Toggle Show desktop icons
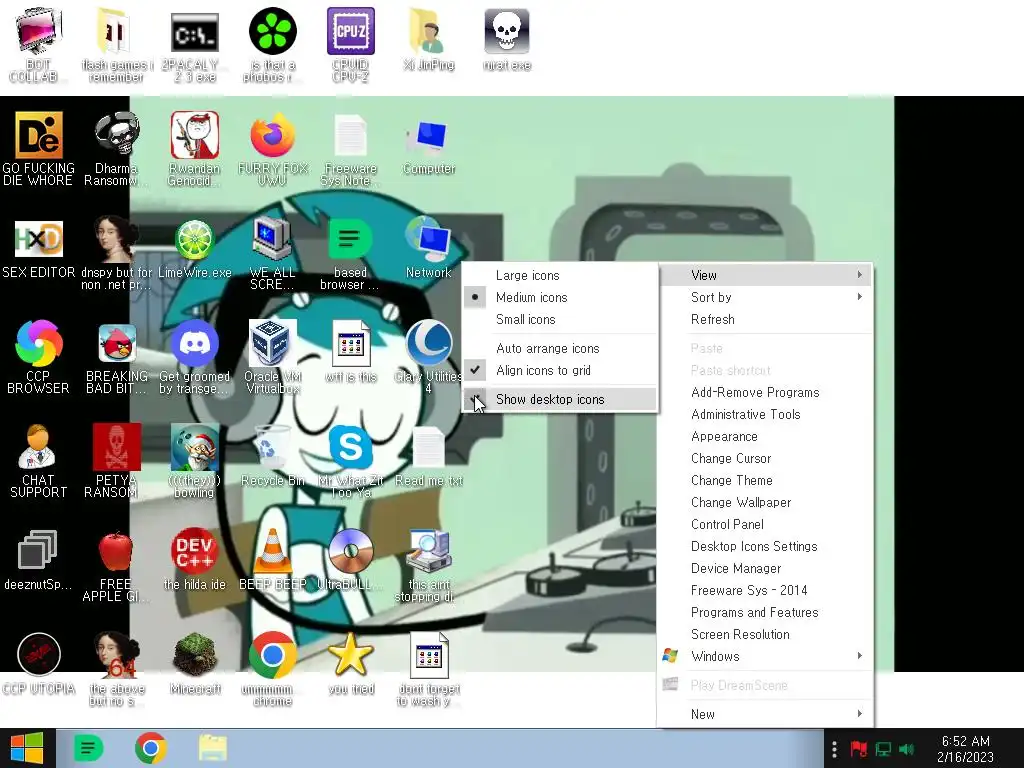Screen dimensions: 1024x768 click(560, 399)
